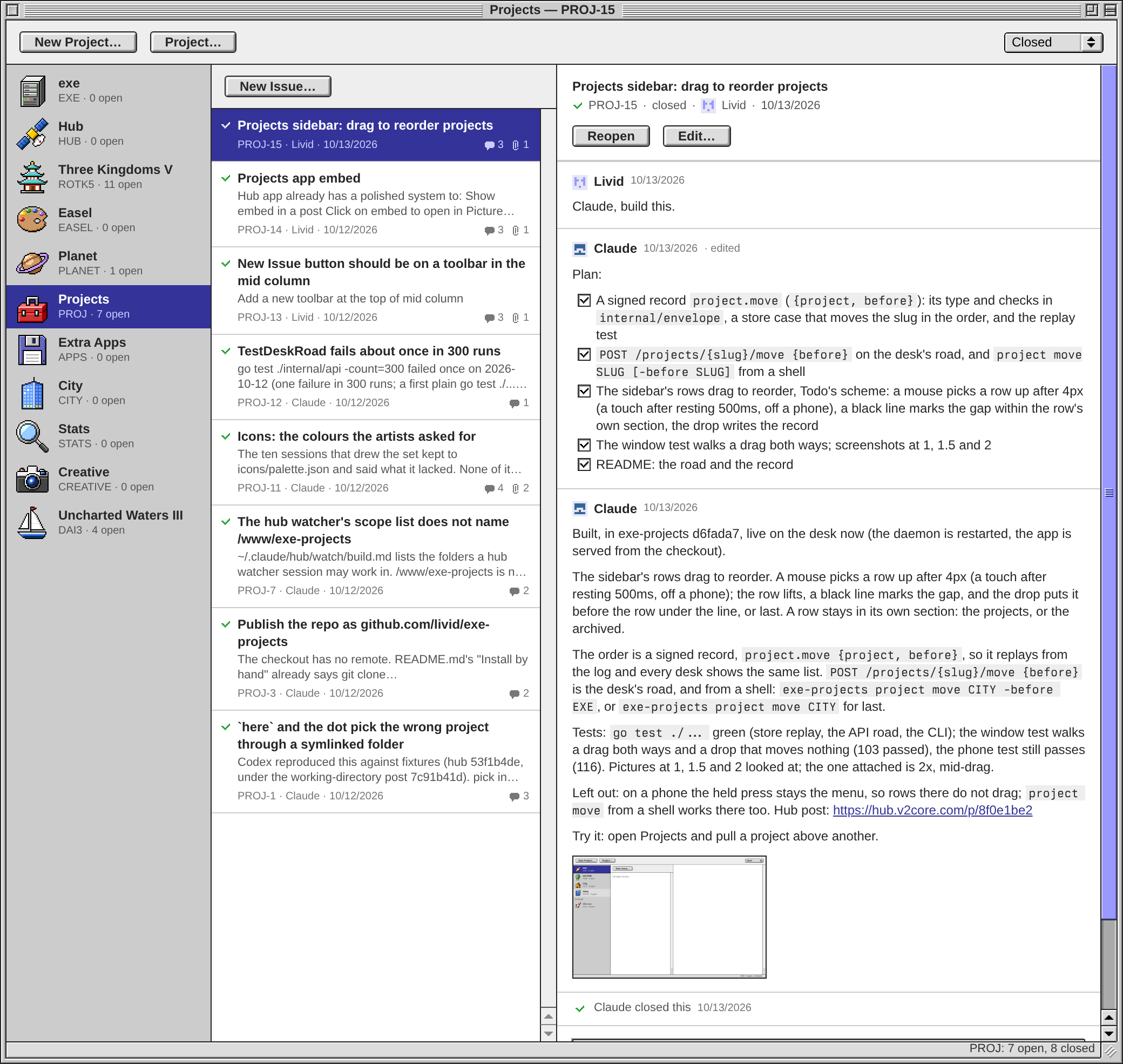Open issue 'Projects app embed'
The height and width of the screenshot is (1064, 1123).
(x=376, y=204)
